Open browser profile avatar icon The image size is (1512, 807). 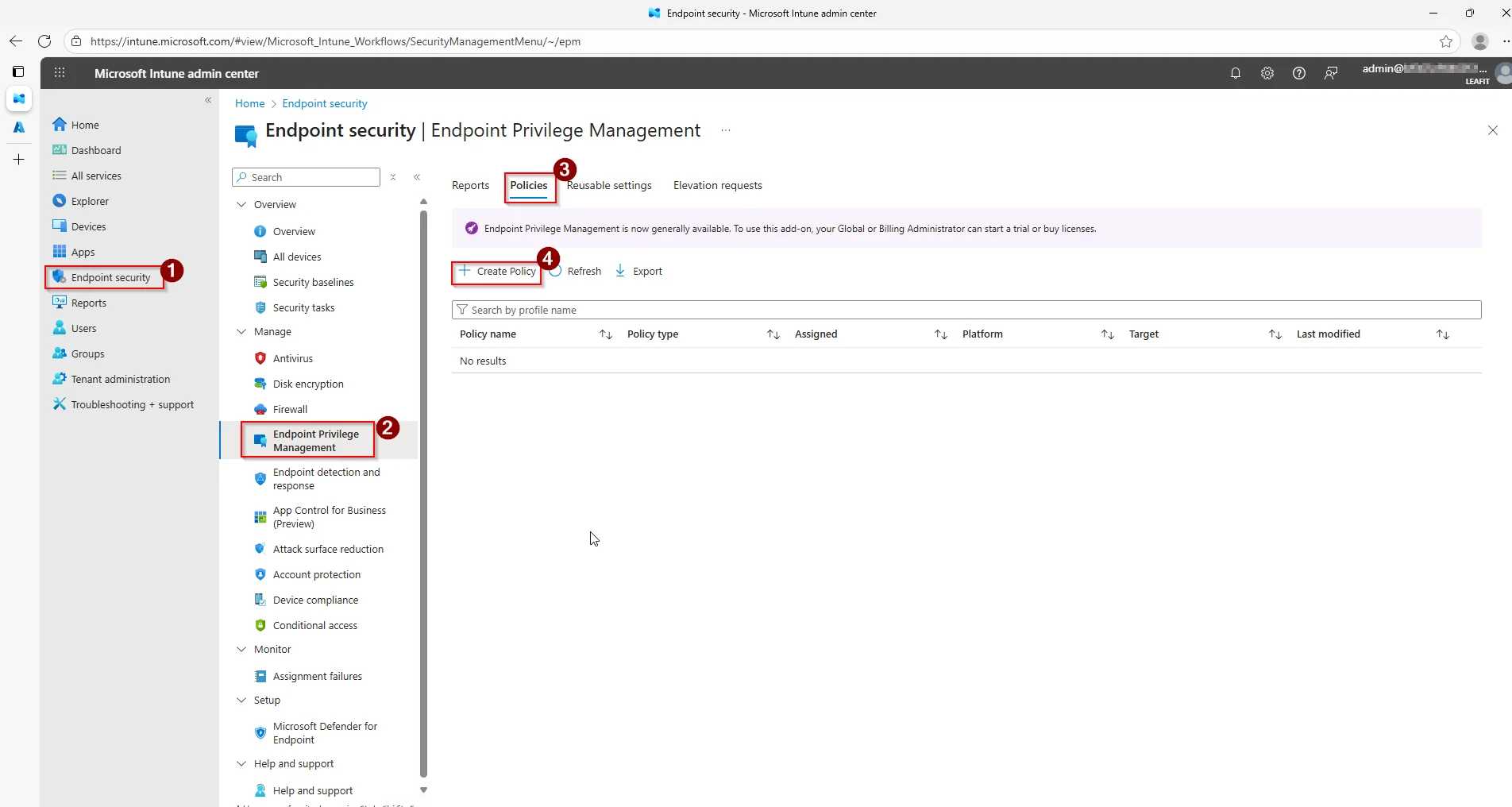[1480, 41]
